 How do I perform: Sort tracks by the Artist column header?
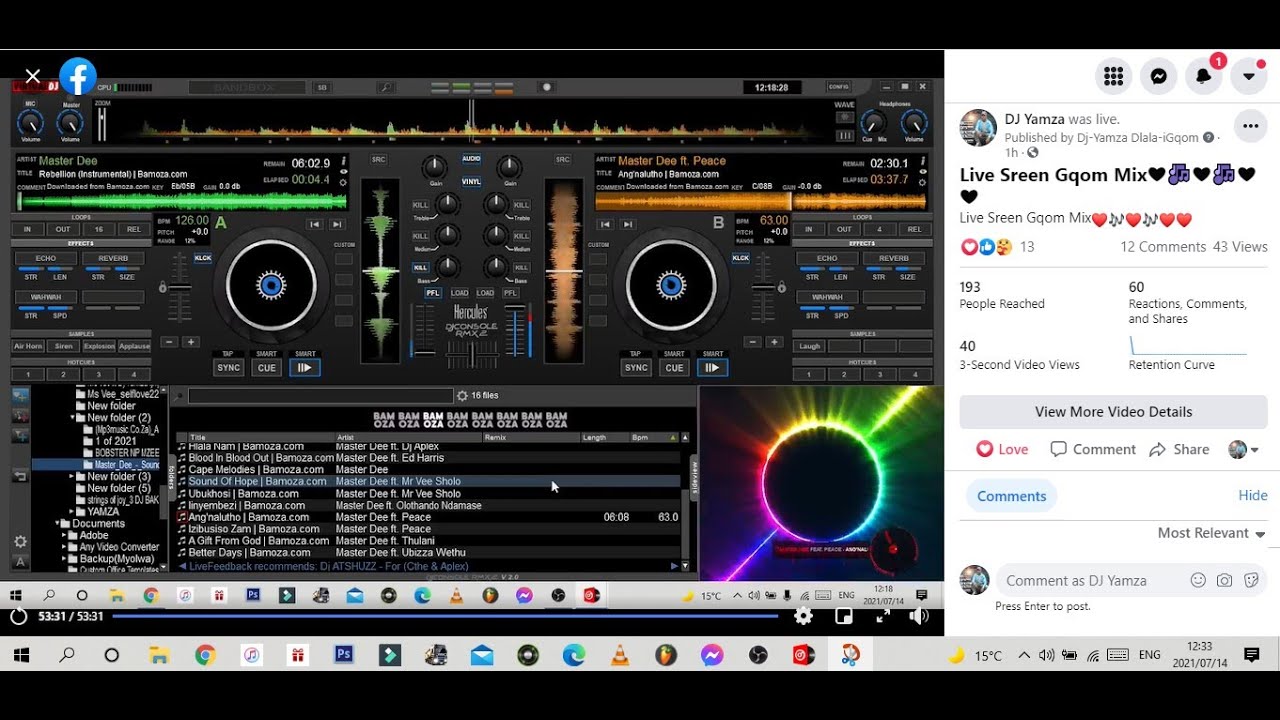coord(408,437)
